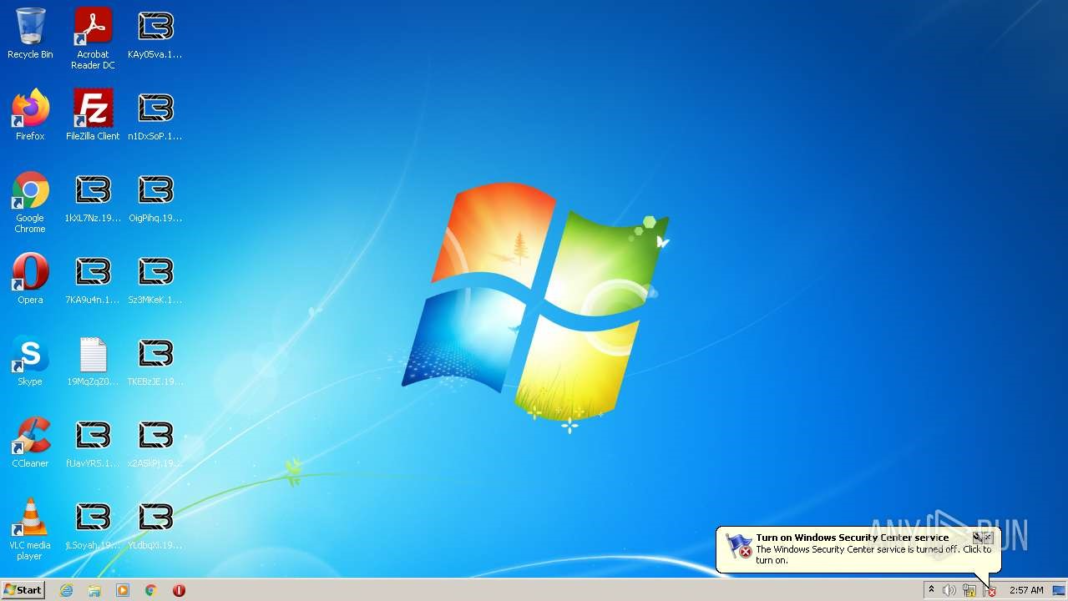The image size is (1068, 601).
Task: Open the Action Center flag tray icon
Action: [990, 591]
